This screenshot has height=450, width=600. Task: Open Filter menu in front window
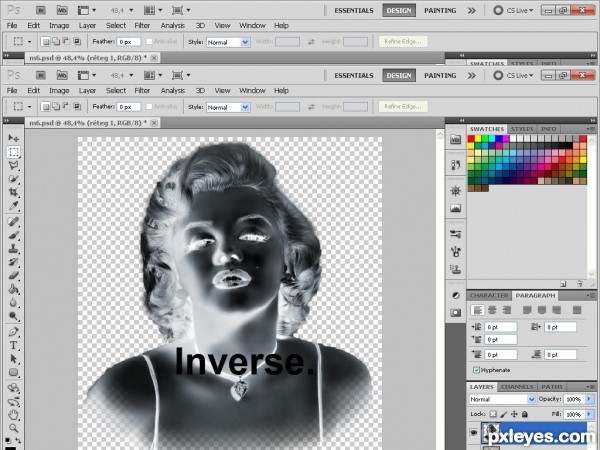[x=142, y=91]
